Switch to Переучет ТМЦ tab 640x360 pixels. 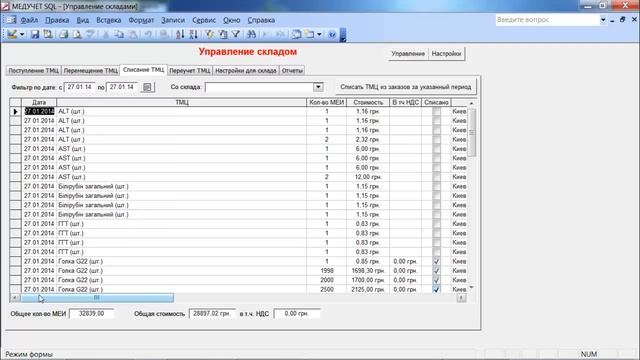(x=189, y=71)
